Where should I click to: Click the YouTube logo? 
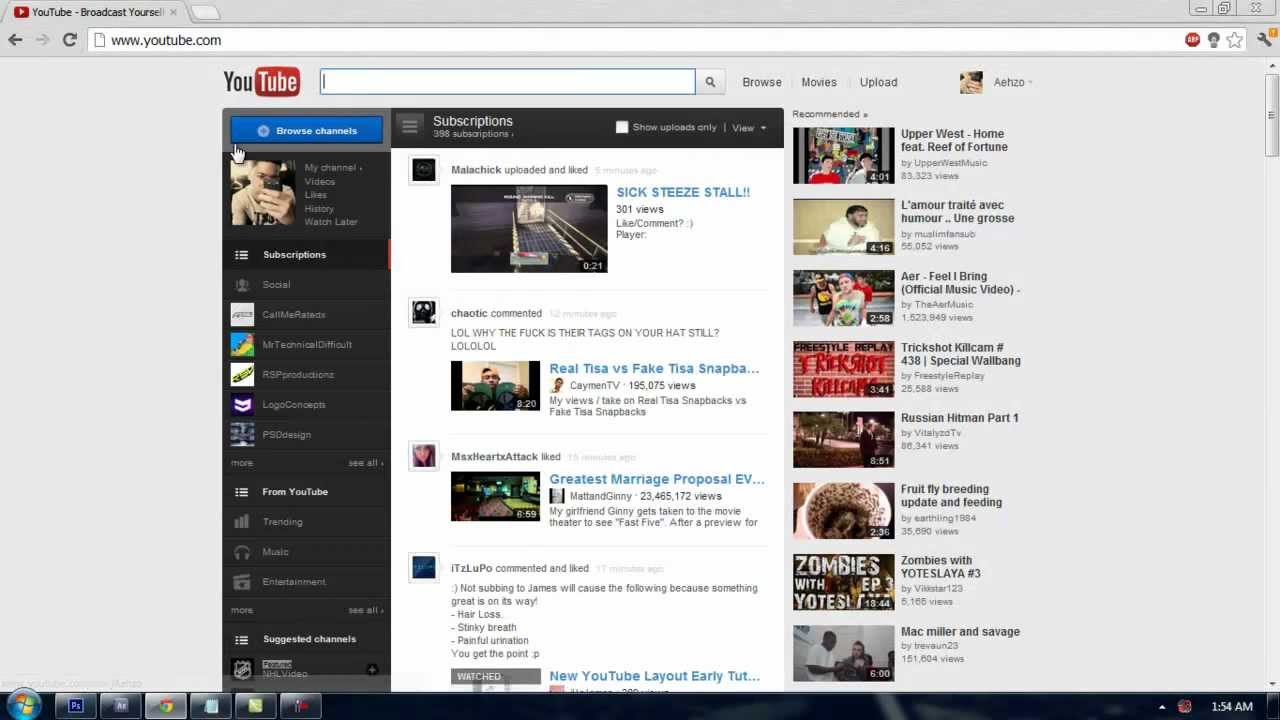(261, 82)
